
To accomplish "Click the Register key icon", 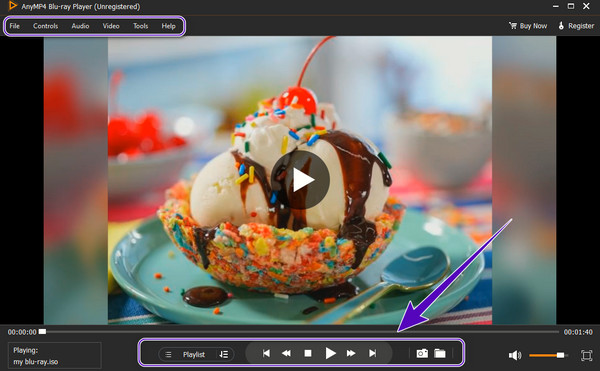I will pyautogui.click(x=561, y=26).
